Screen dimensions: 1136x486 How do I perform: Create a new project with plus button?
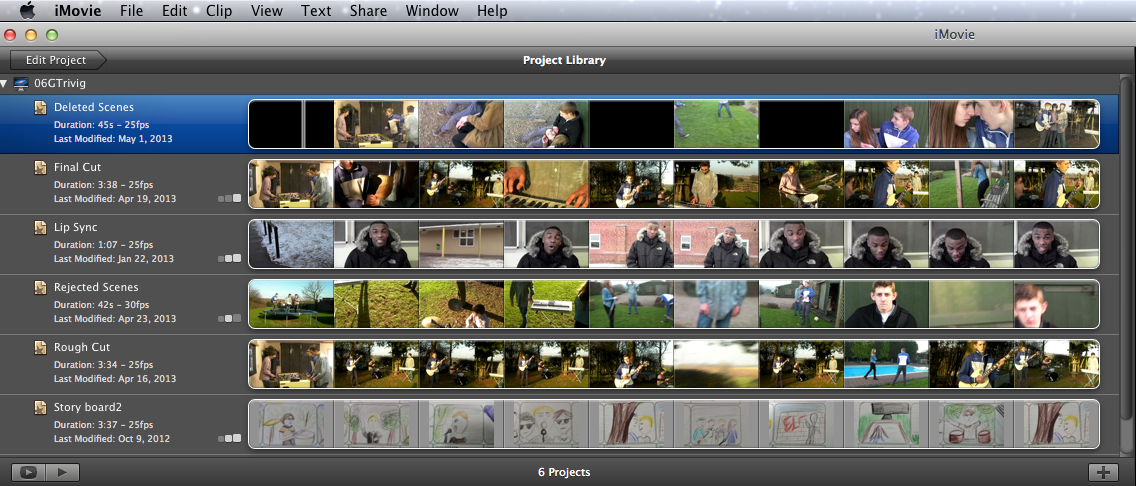pos(1103,472)
